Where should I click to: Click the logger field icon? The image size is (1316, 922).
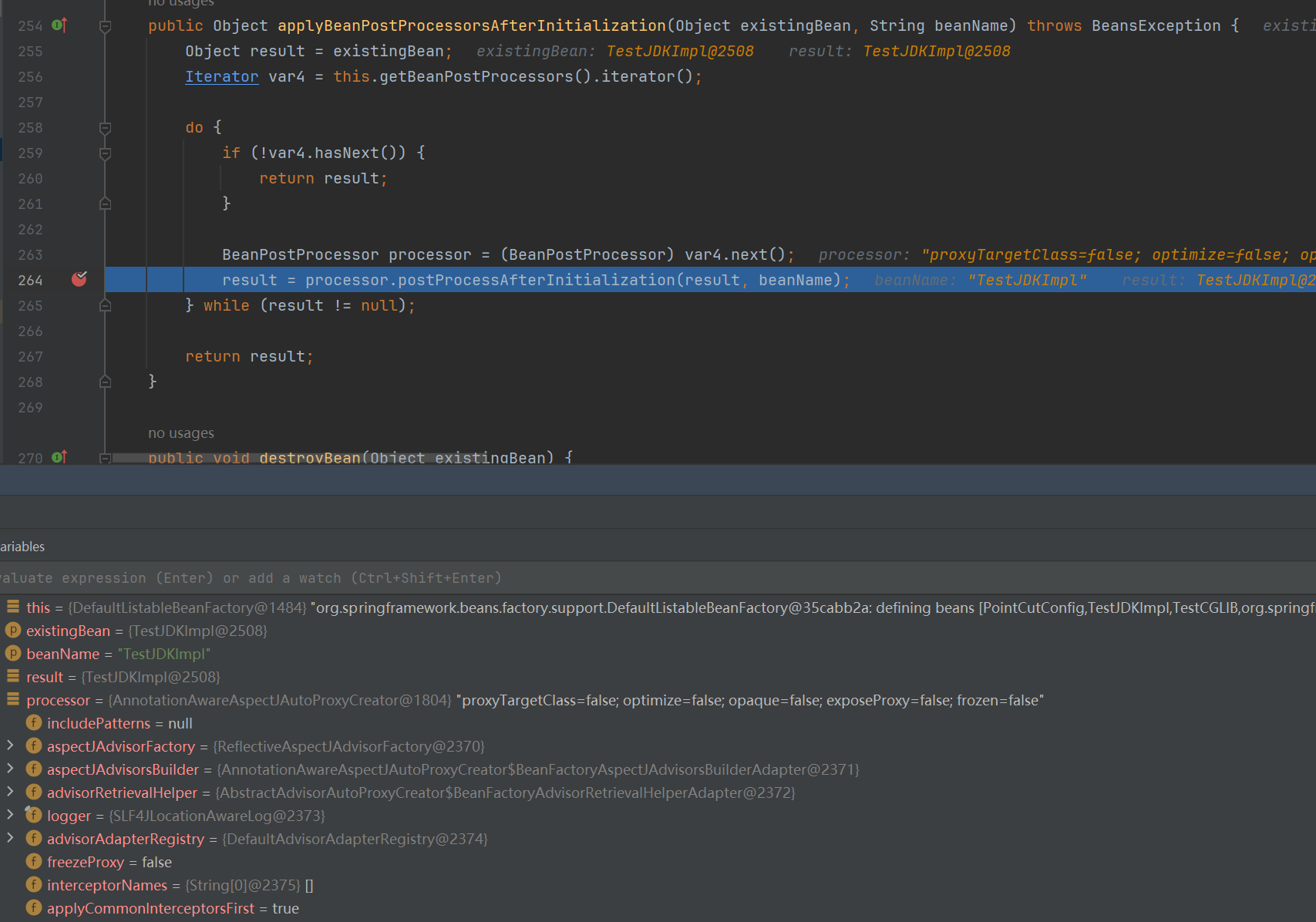point(34,815)
